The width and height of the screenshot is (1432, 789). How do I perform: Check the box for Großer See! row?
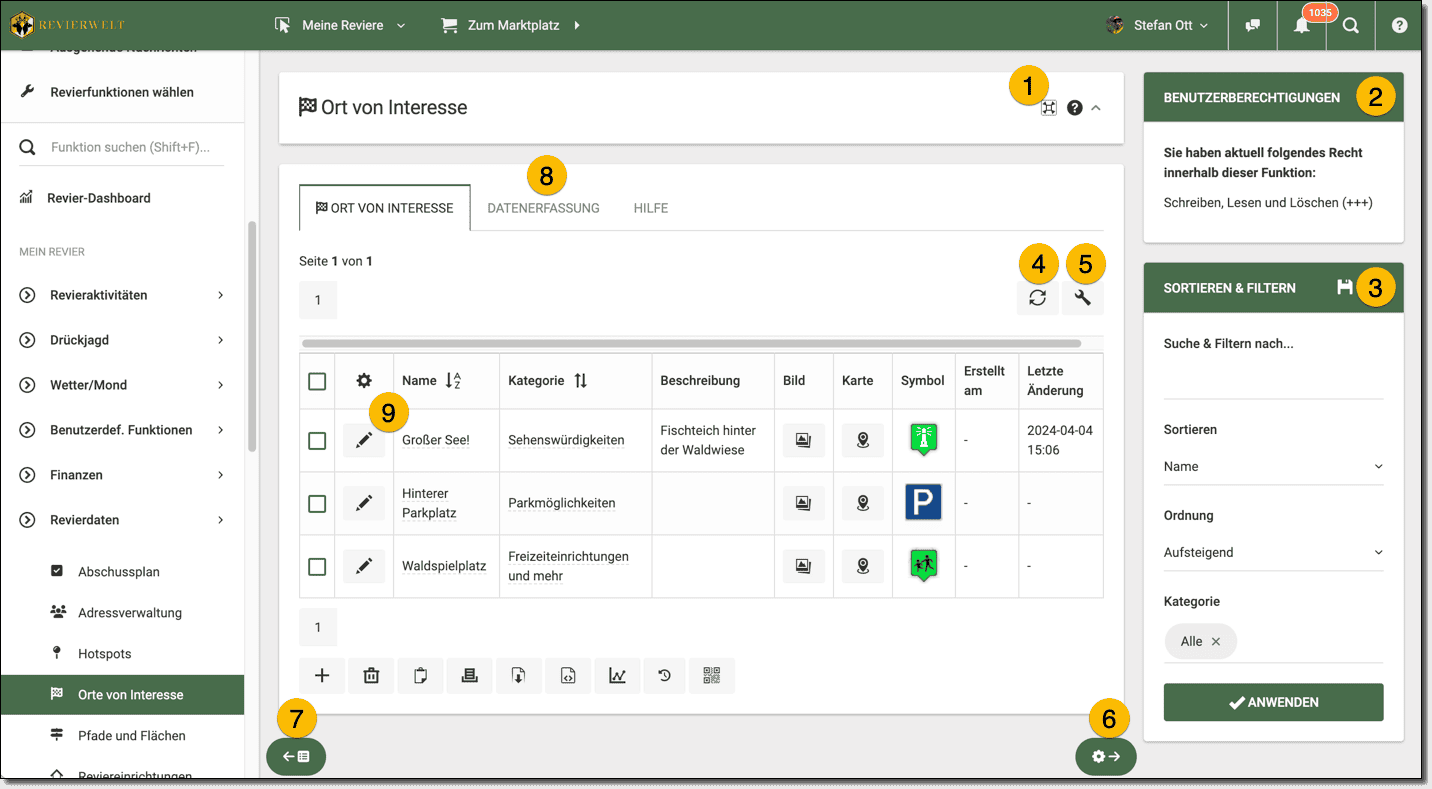click(x=317, y=441)
